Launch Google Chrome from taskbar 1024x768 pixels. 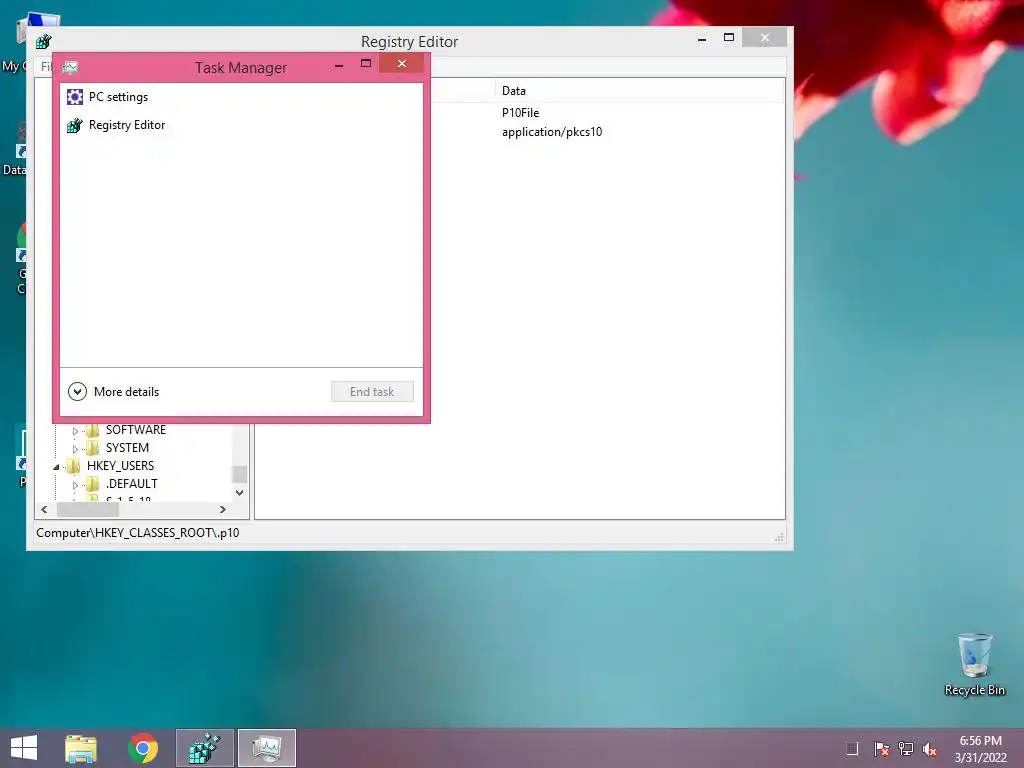[143, 748]
